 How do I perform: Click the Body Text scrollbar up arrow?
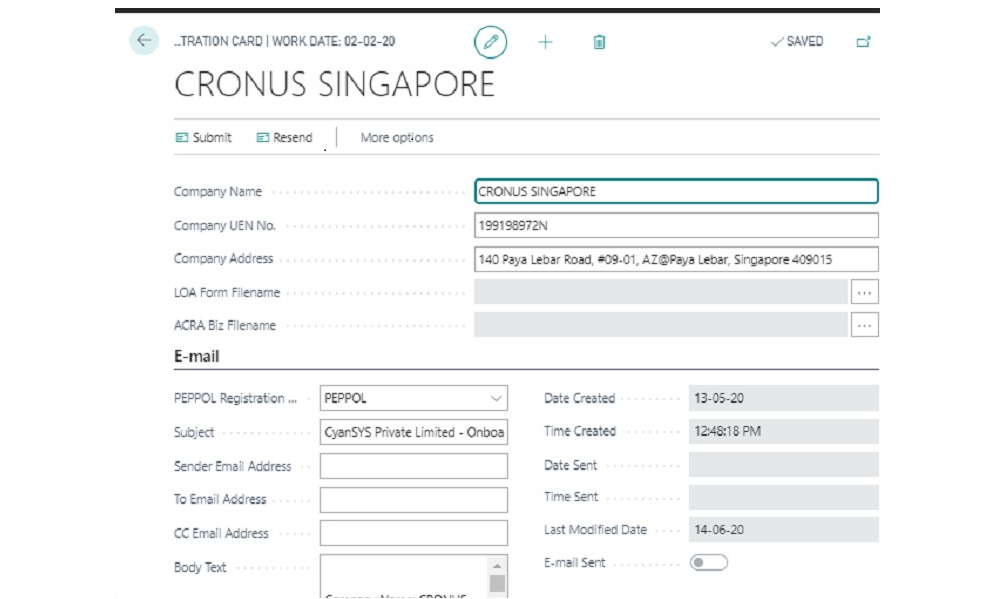pos(497,566)
